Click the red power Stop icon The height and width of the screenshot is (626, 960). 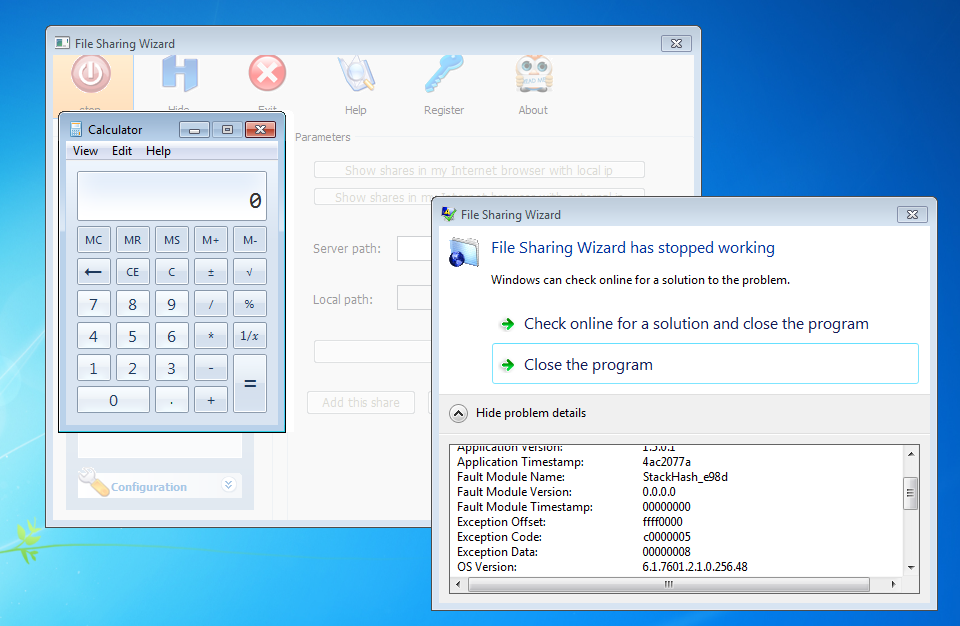tap(91, 74)
